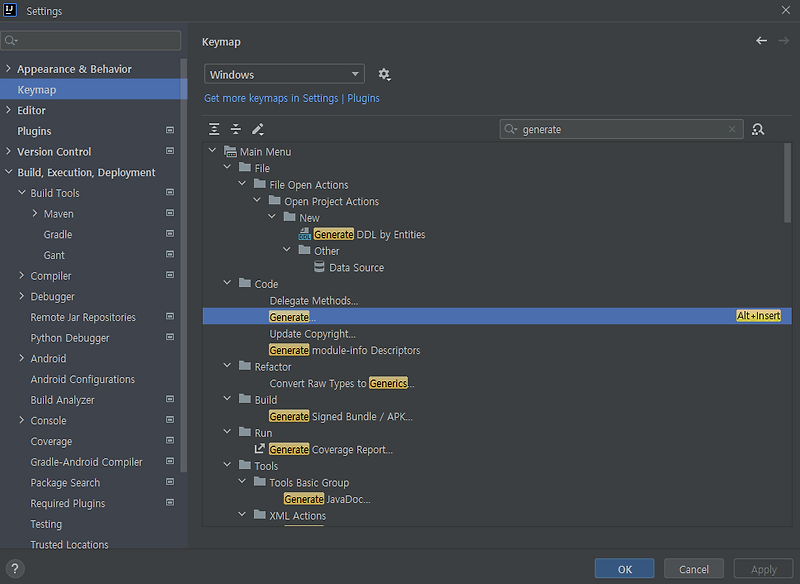Click the gear icon next to the keymap selector

(x=384, y=74)
